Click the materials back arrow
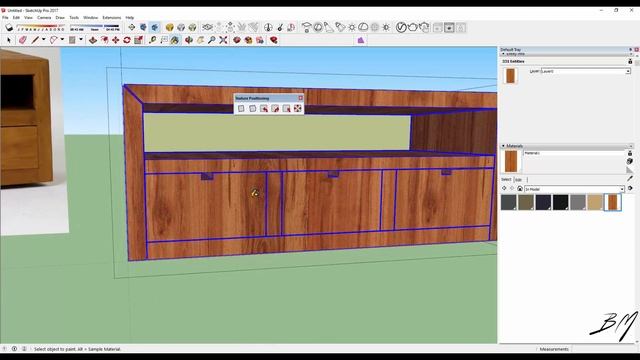Viewport: 640px width, 360px height. coord(504,189)
